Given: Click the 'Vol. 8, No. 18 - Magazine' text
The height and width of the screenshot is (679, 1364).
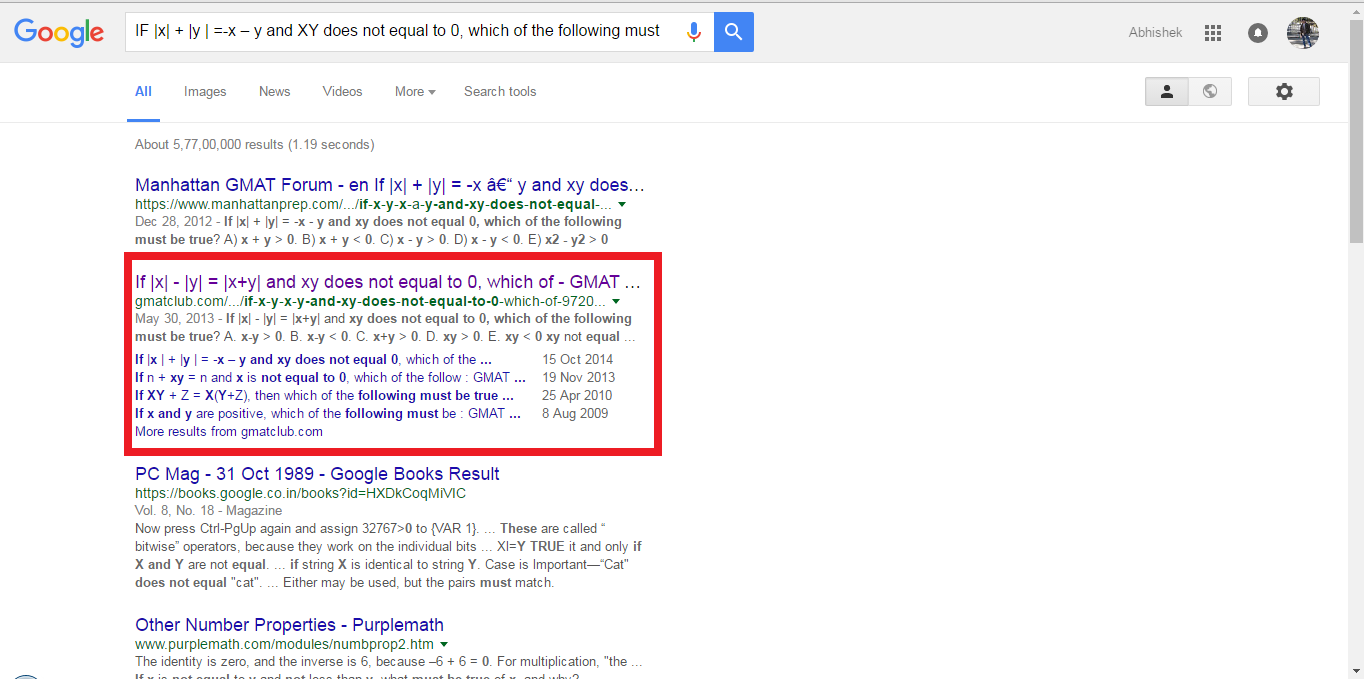Looking at the screenshot, I should pos(208,511).
